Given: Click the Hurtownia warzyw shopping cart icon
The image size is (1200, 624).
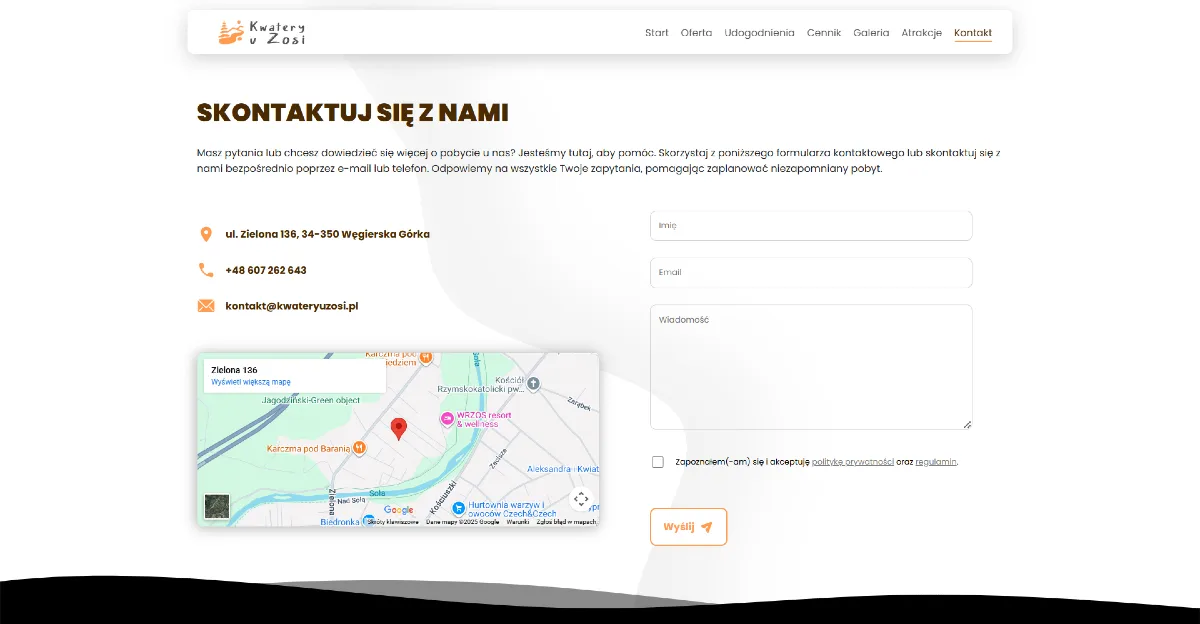Looking at the screenshot, I should point(458,507).
